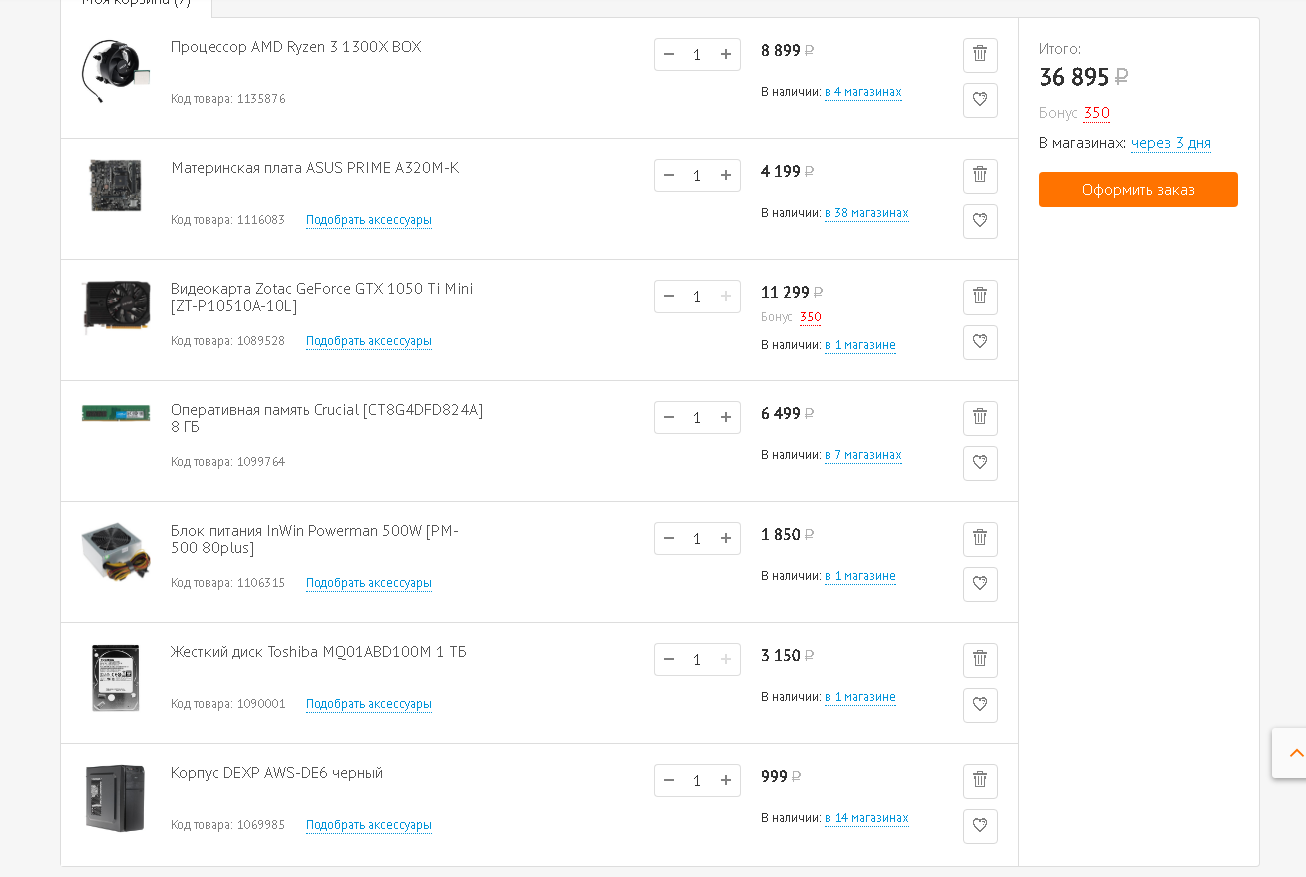Screen dimensions: 1306x877
Task: Pick accessories for Toshiba hard drive
Action: pyautogui.click(x=369, y=704)
